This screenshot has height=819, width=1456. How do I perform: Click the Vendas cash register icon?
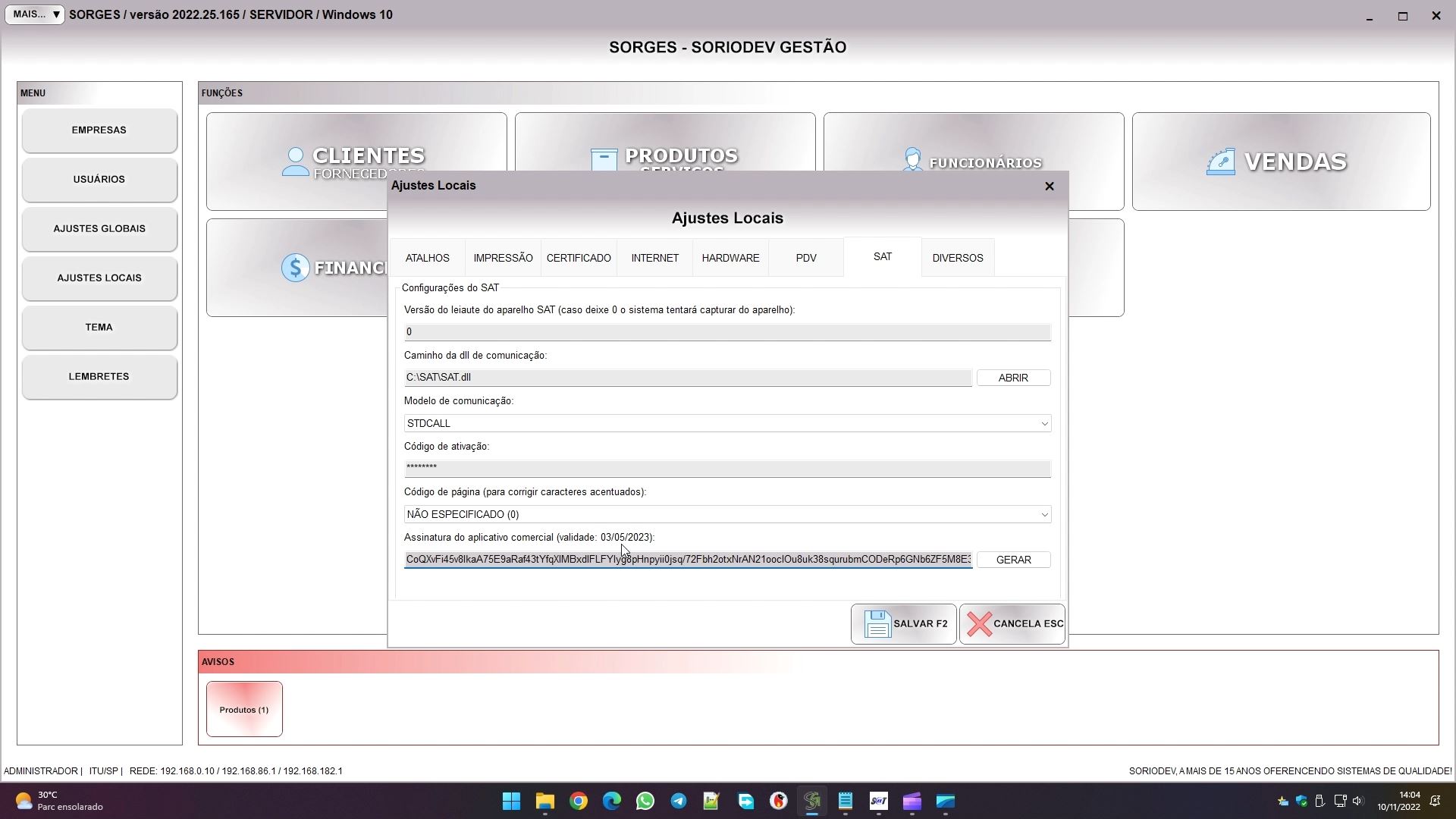point(1220,162)
